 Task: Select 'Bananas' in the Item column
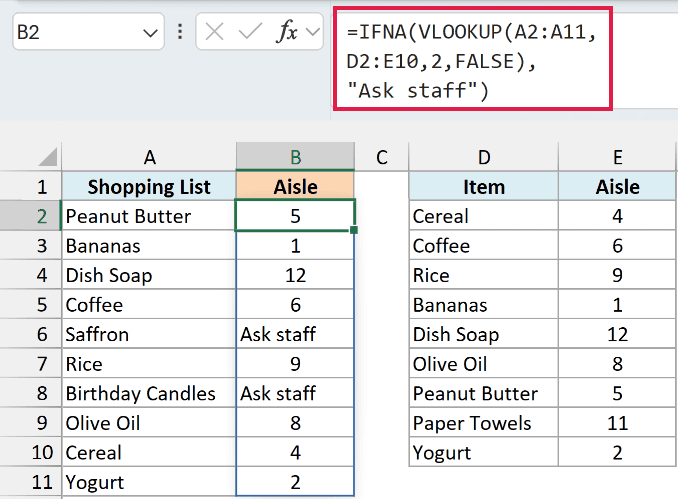click(x=484, y=304)
